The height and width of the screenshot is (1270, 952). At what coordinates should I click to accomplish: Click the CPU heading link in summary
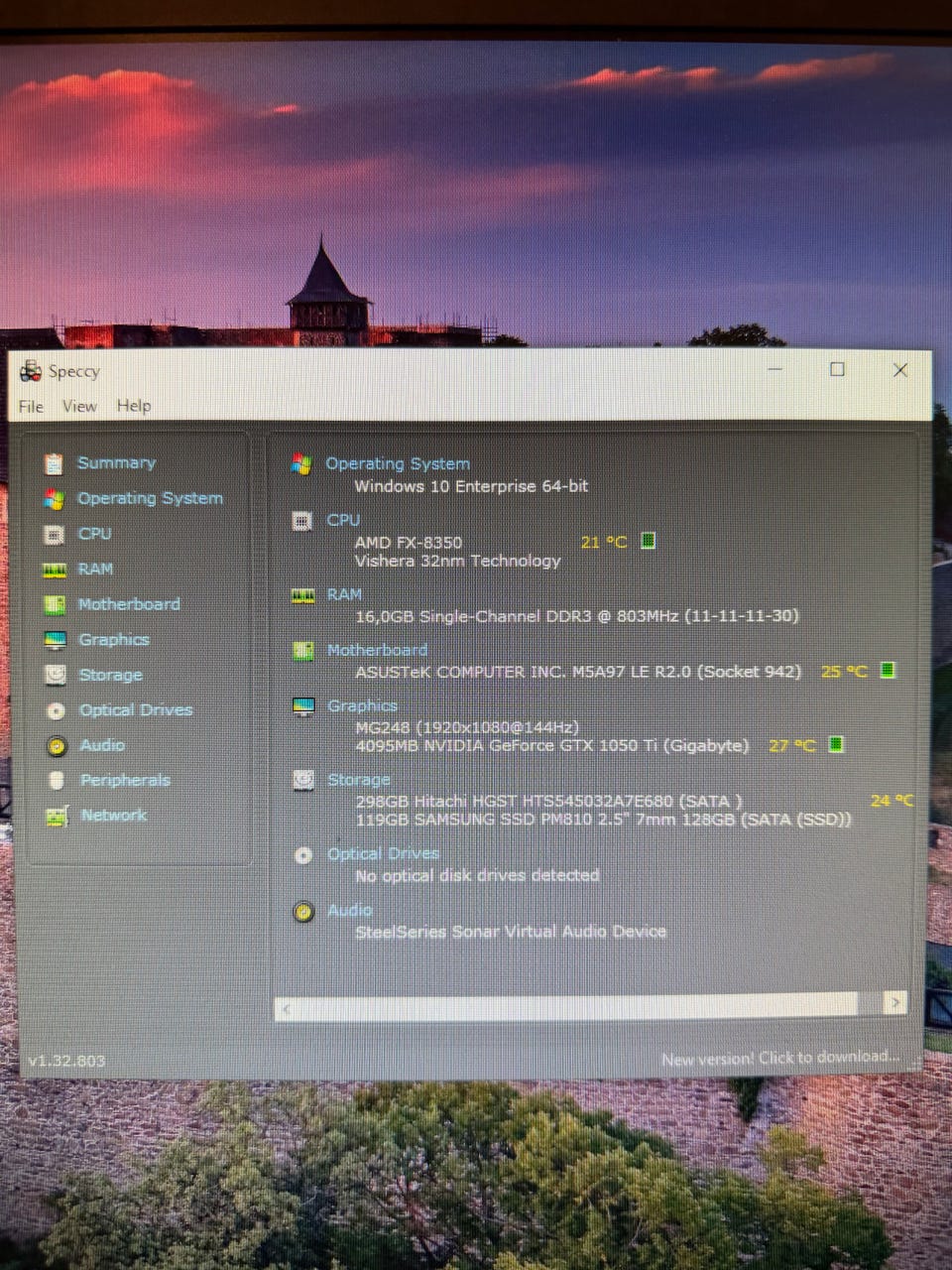[x=343, y=520]
